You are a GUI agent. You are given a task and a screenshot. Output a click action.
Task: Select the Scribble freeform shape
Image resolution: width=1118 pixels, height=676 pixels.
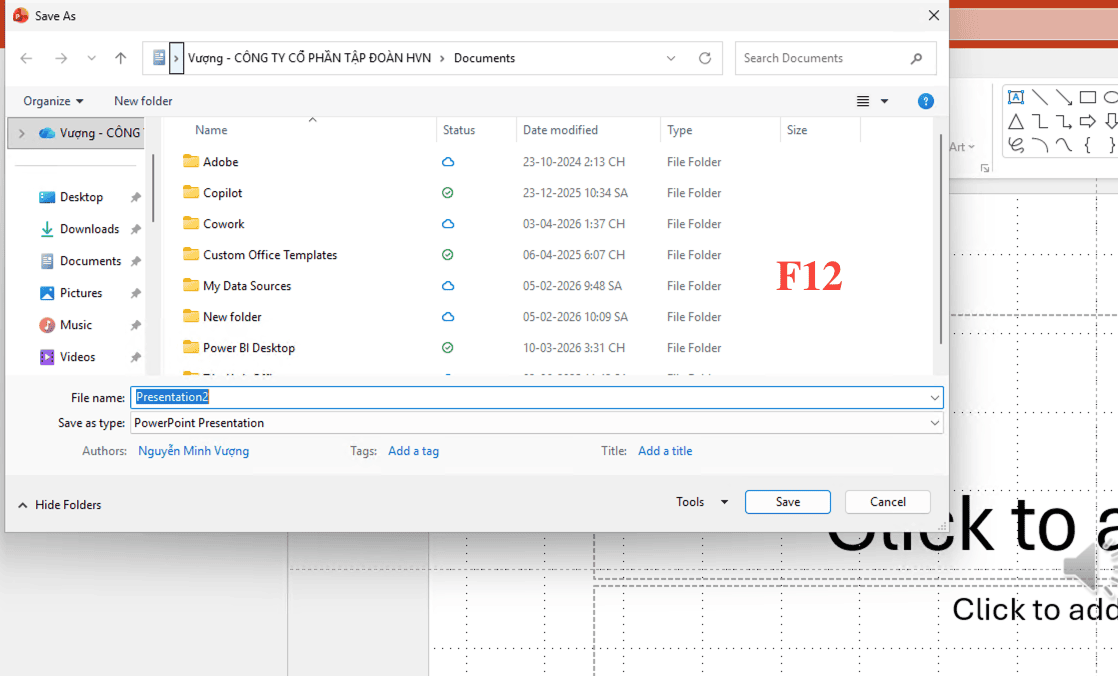click(x=1016, y=145)
